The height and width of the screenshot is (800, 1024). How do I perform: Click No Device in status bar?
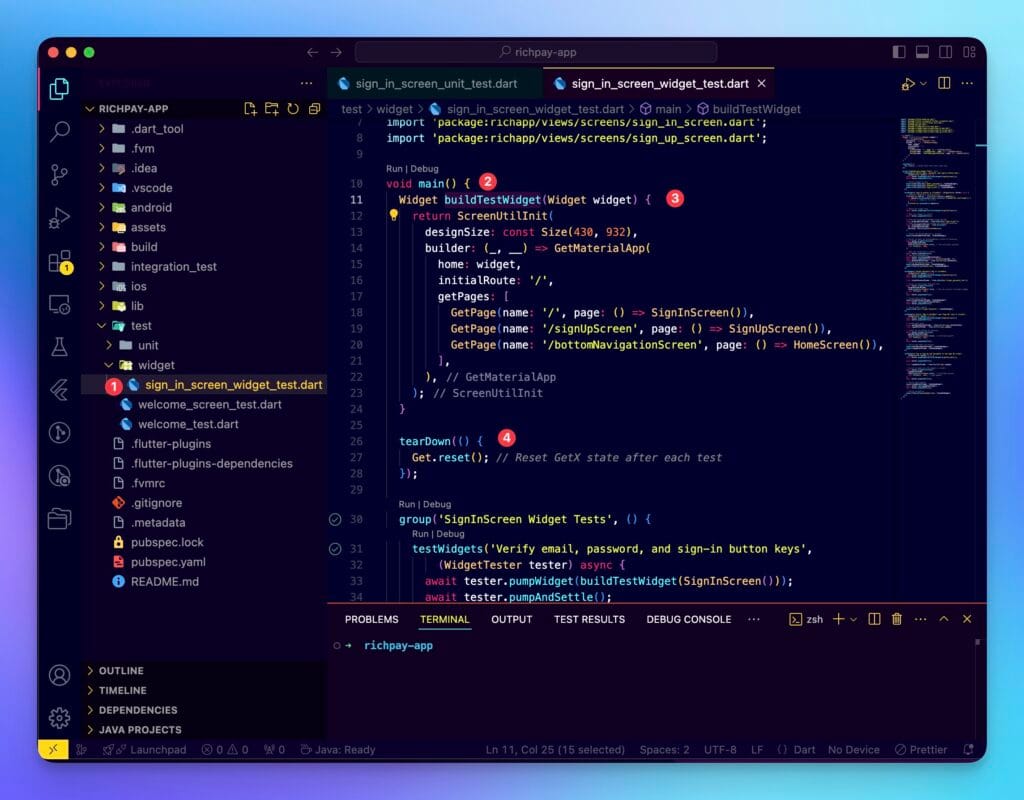[854, 750]
